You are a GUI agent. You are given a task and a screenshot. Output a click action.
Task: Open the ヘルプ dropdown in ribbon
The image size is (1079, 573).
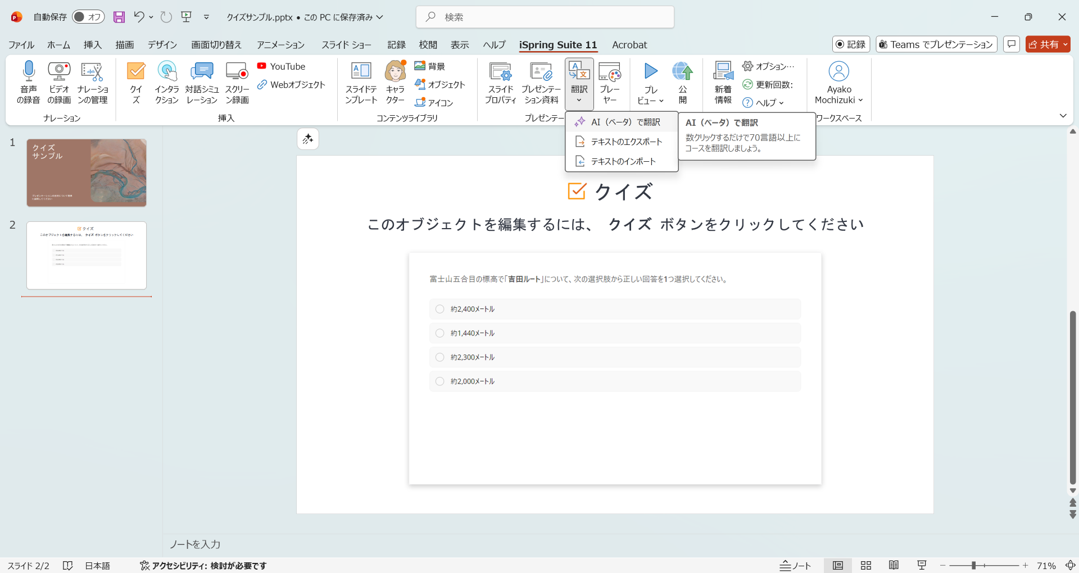[763, 103]
